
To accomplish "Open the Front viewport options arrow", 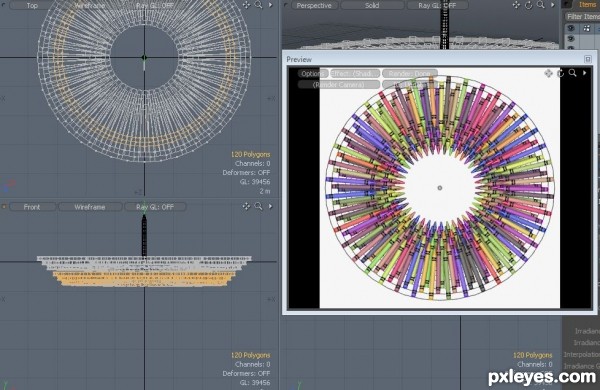I will click(271, 206).
